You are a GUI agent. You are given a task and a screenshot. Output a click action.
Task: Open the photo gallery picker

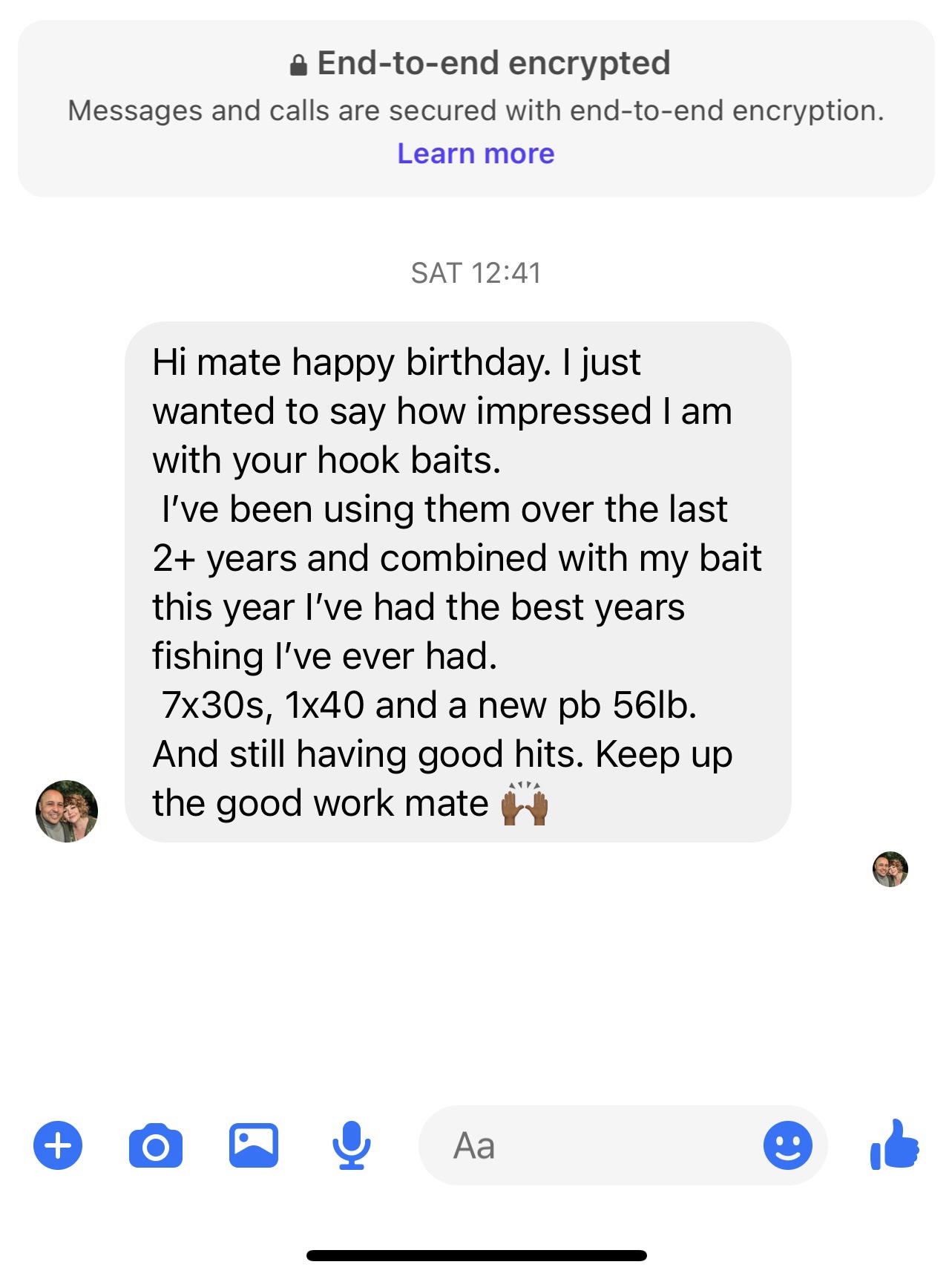[x=254, y=1145]
